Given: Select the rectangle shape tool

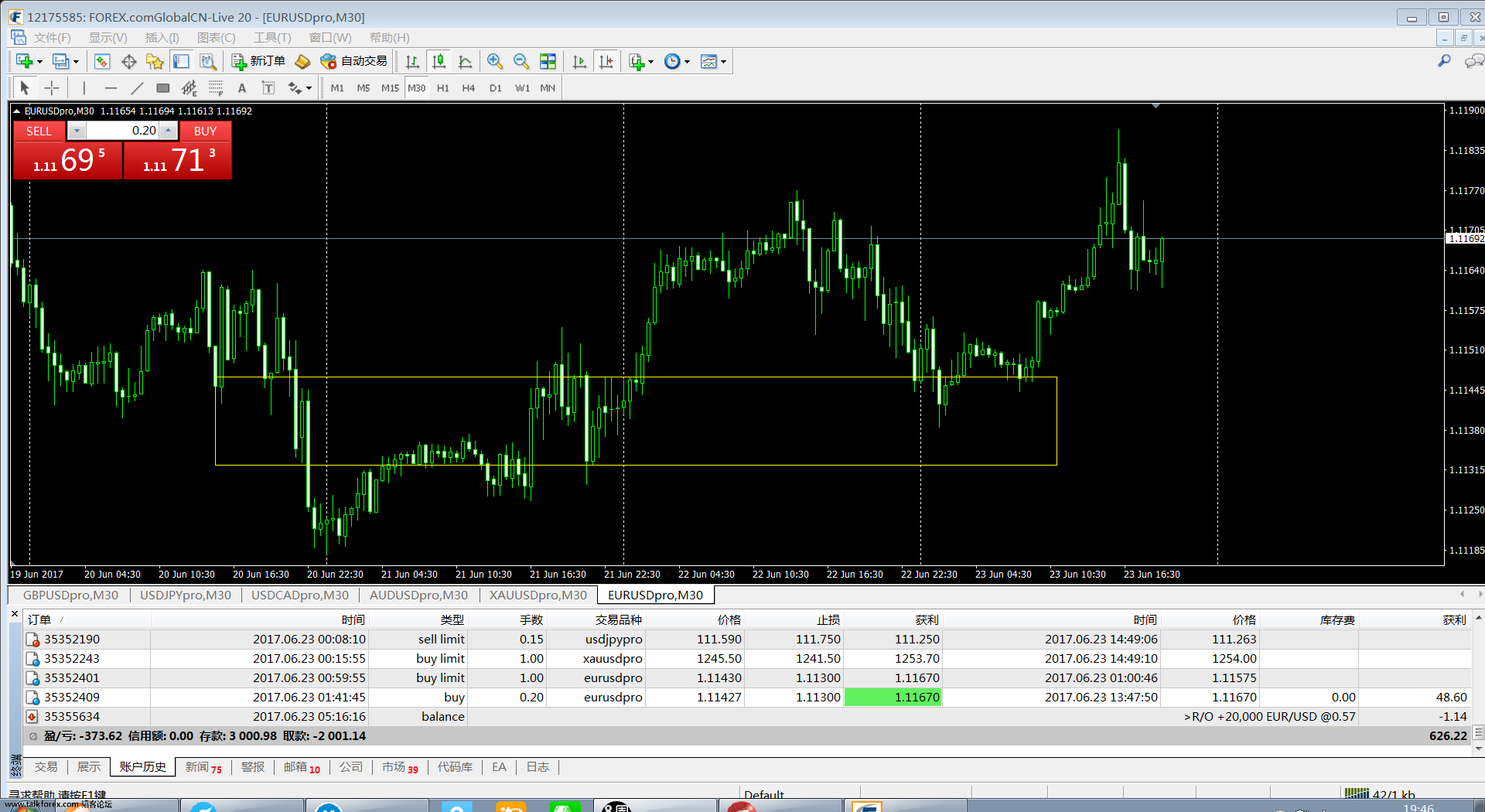Looking at the screenshot, I should point(163,87).
